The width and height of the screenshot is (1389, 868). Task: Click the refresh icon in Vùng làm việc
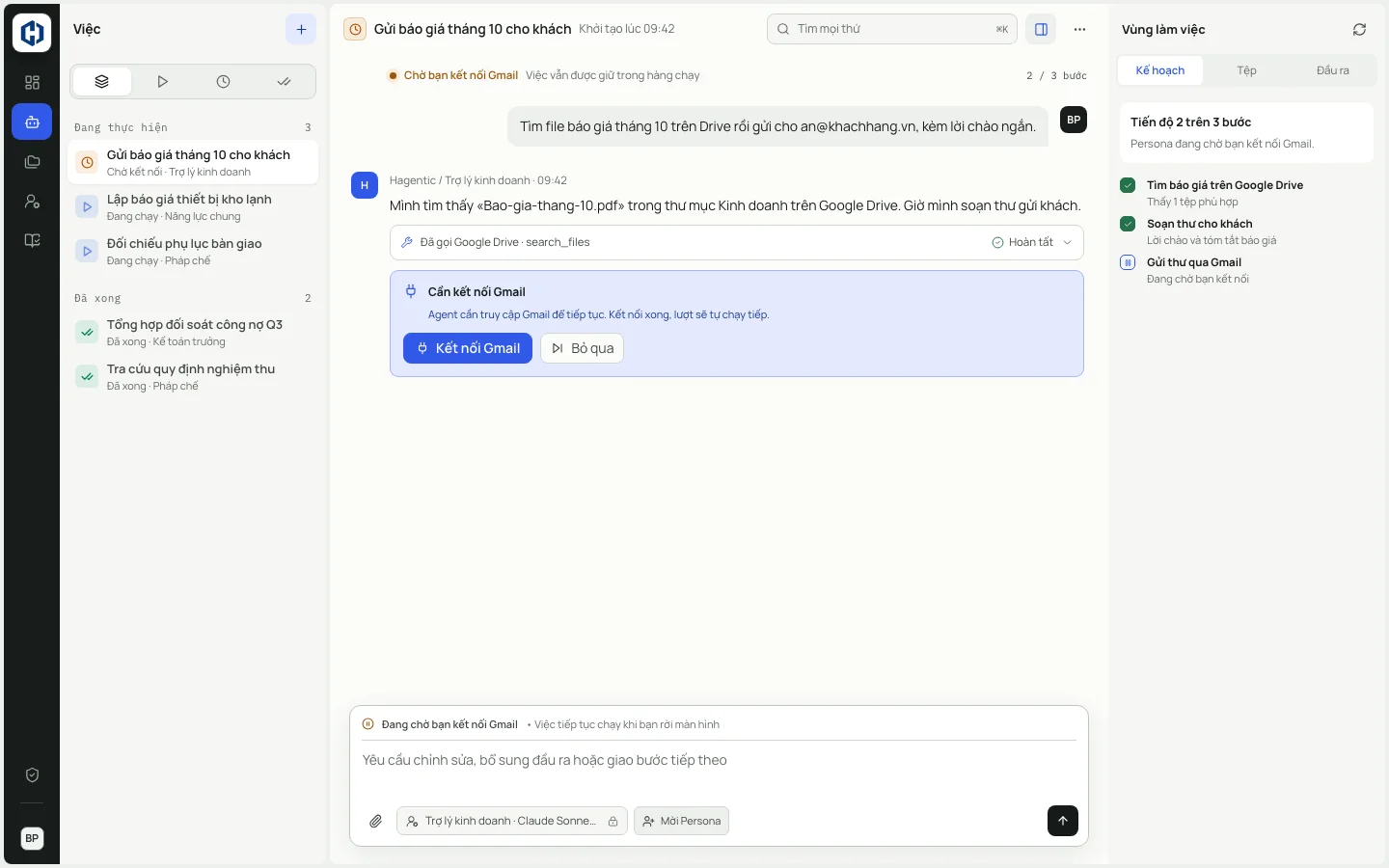tap(1359, 30)
